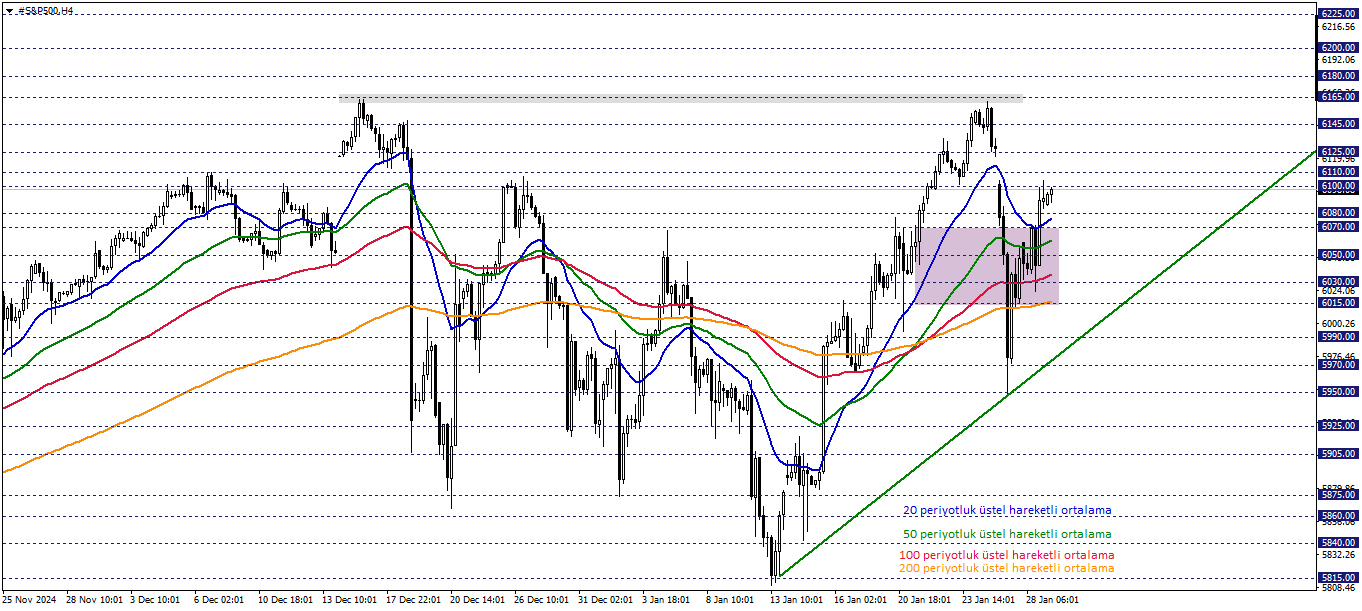The height and width of the screenshot is (611, 1362).
Task: Click the 5970.00 price level label
Action: click(1338, 365)
